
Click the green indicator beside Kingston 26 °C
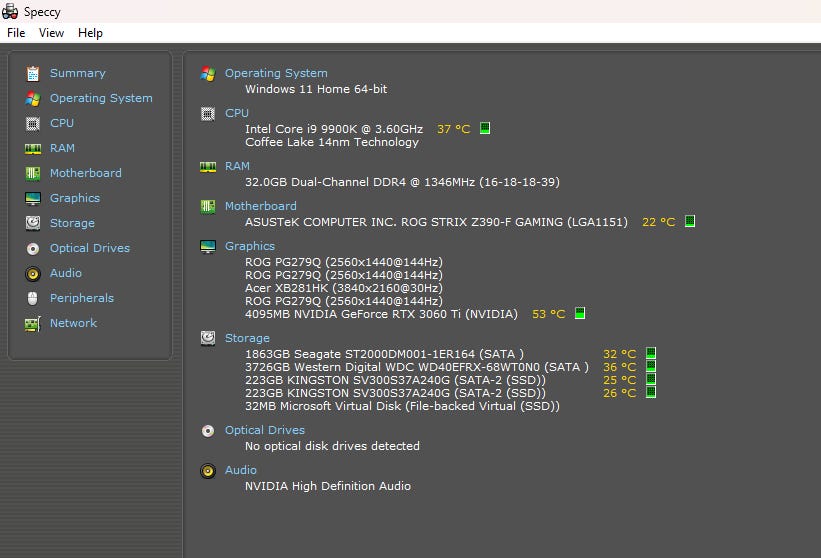pos(651,392)
